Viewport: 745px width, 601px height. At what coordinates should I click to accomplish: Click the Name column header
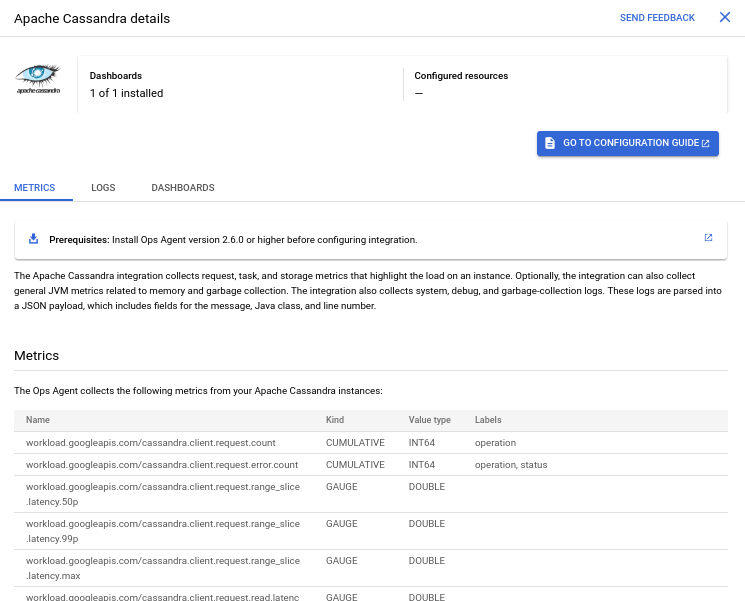pyautogui.click(x=38, y=420)
